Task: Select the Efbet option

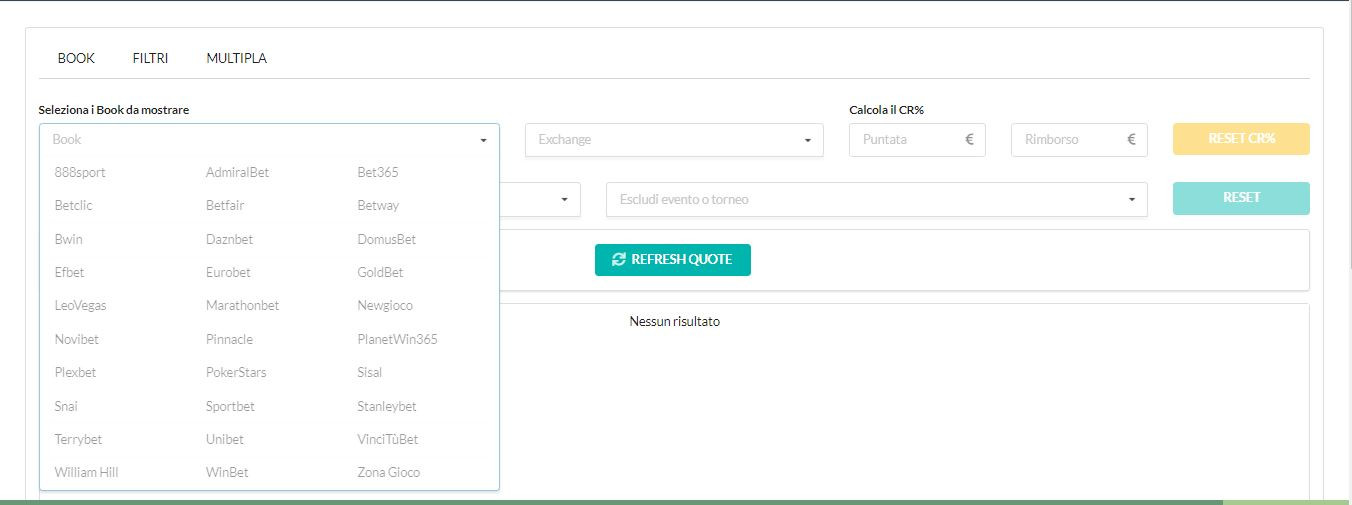Action: (70, 272)
